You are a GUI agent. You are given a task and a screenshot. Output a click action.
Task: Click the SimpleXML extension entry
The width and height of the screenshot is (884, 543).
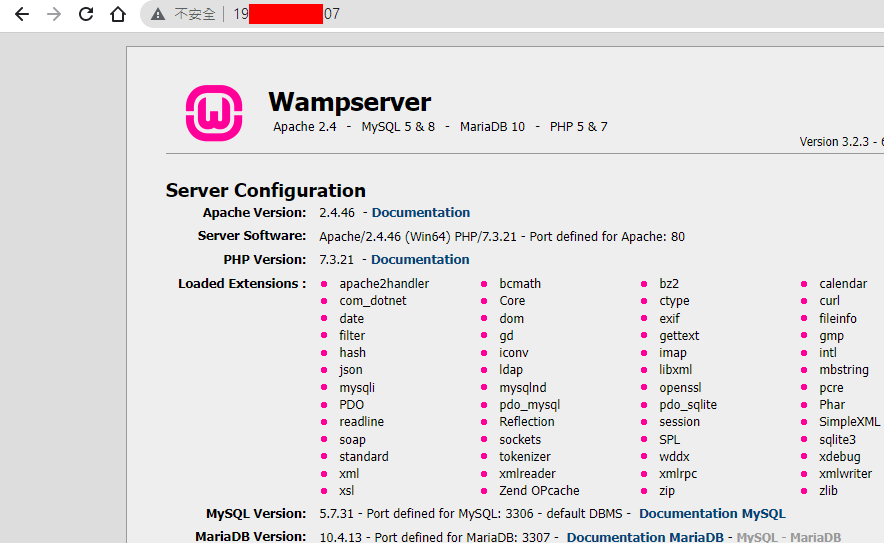click(x=850, y=421)
